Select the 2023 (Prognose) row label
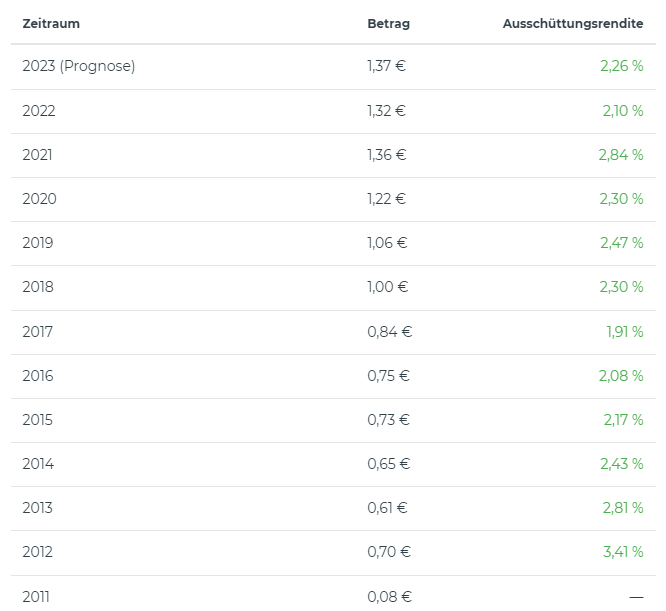 (78, 66)
